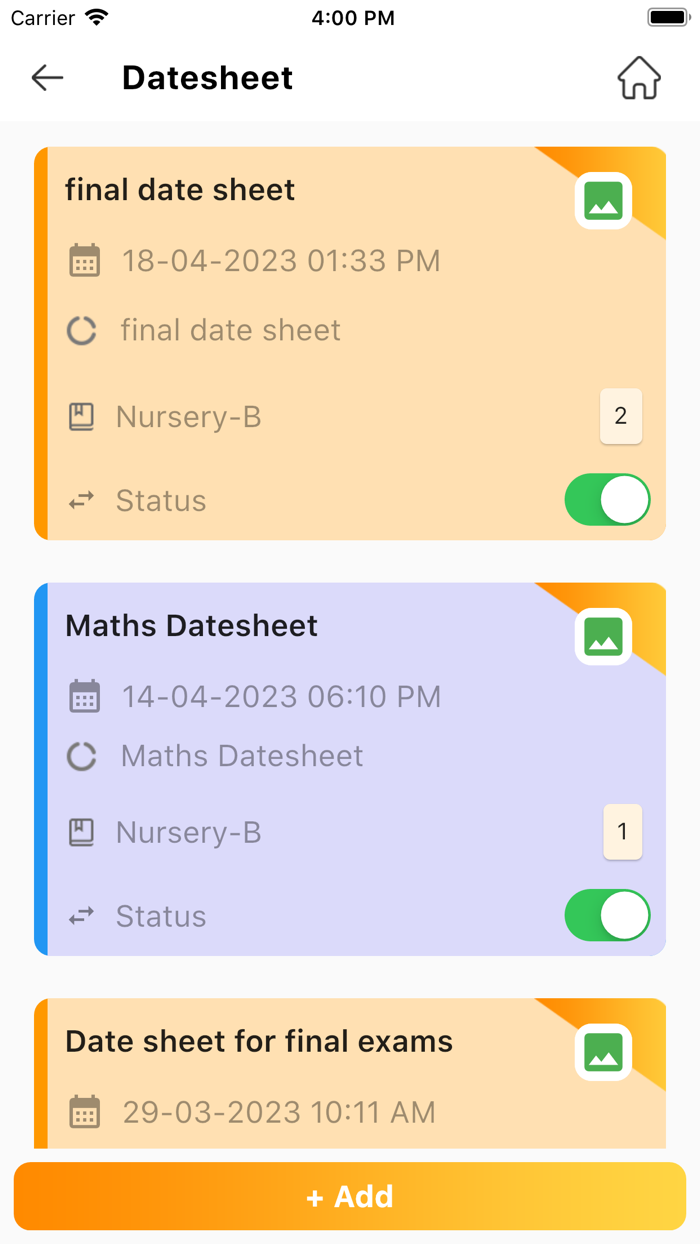Tap the home icon in the header
This screenshot has height=1244, width=700.
639,77
